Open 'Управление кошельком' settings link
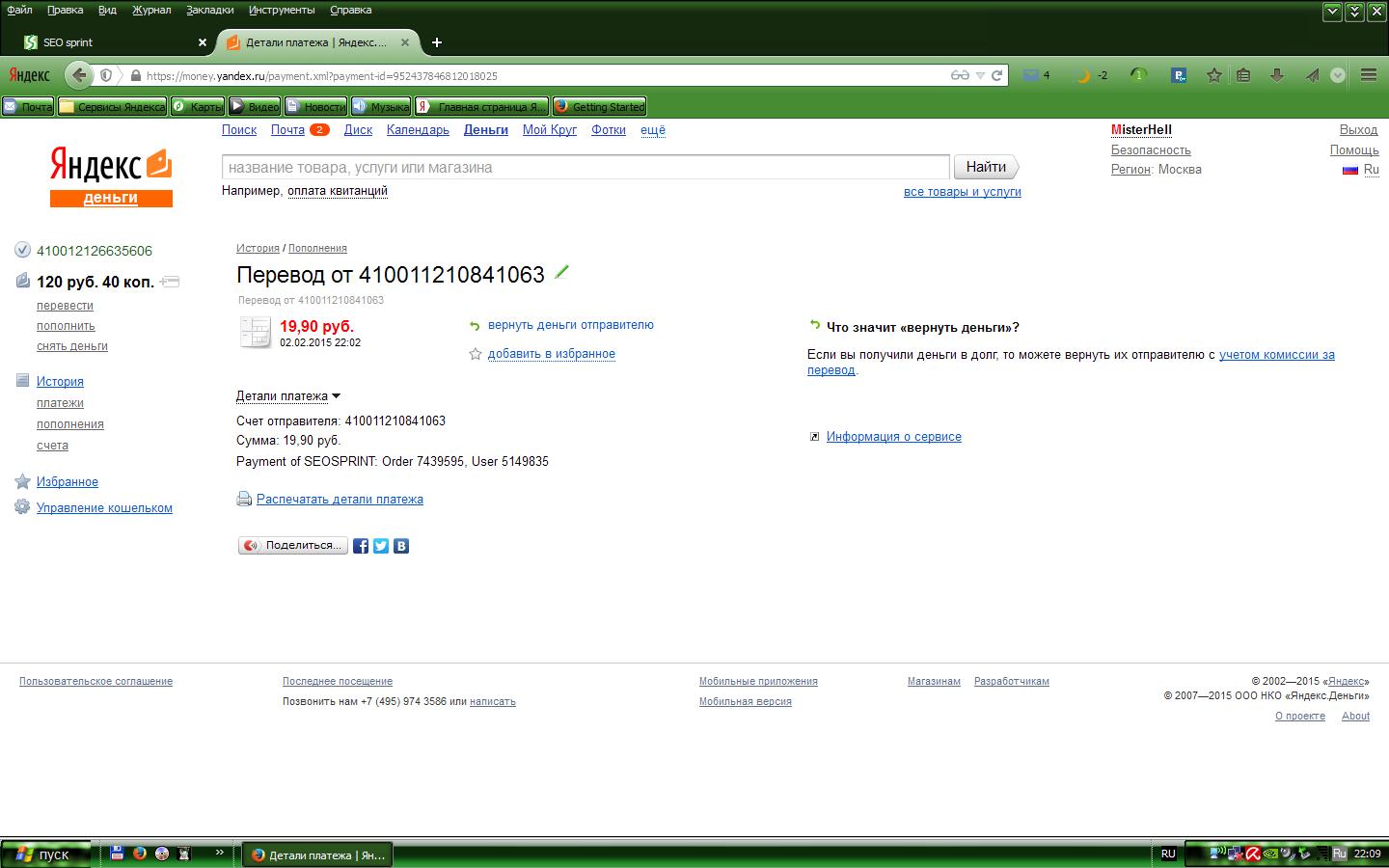The width and height of the screenshot is (1389, 868). [104, 508]
